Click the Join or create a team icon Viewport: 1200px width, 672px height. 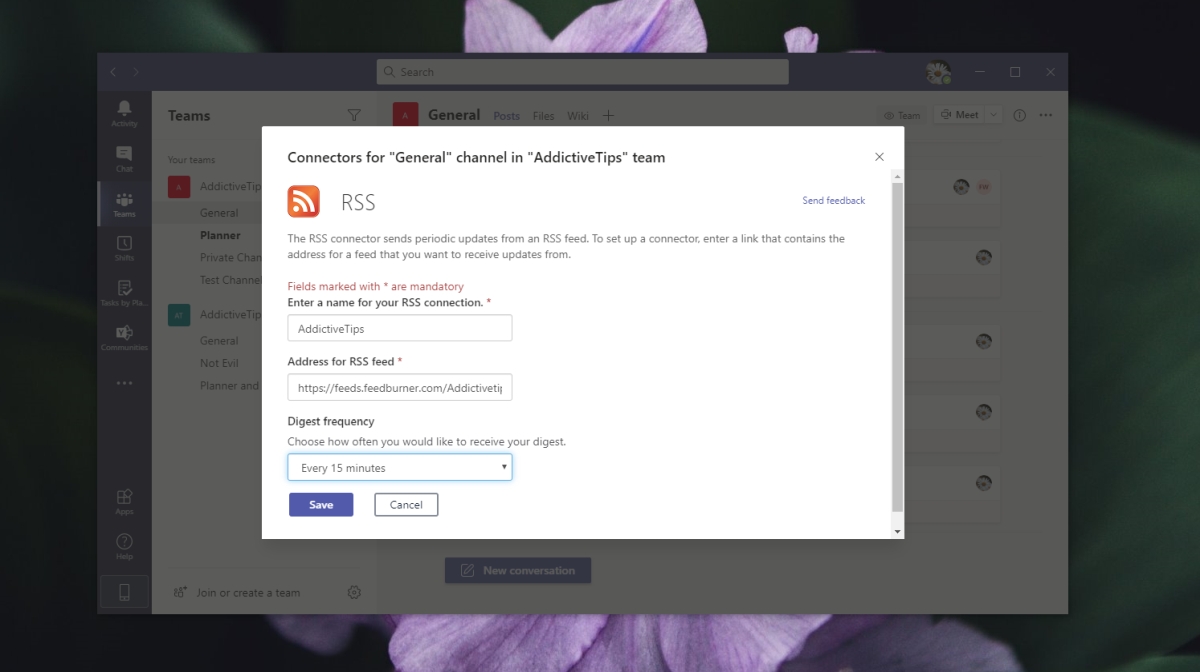[179, 592]
